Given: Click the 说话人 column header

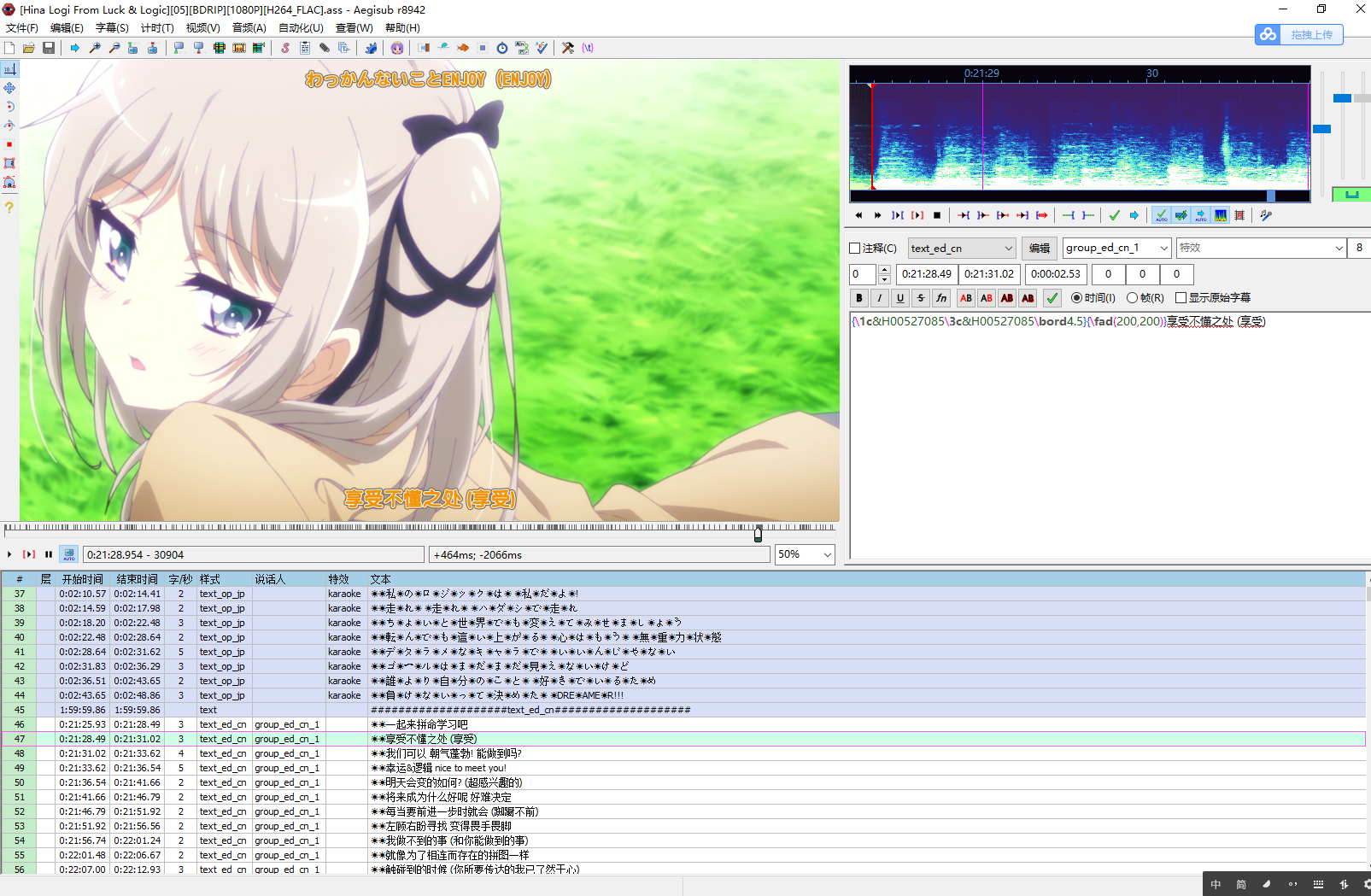Looking at the screenshot, I should (x=288, y=579).
